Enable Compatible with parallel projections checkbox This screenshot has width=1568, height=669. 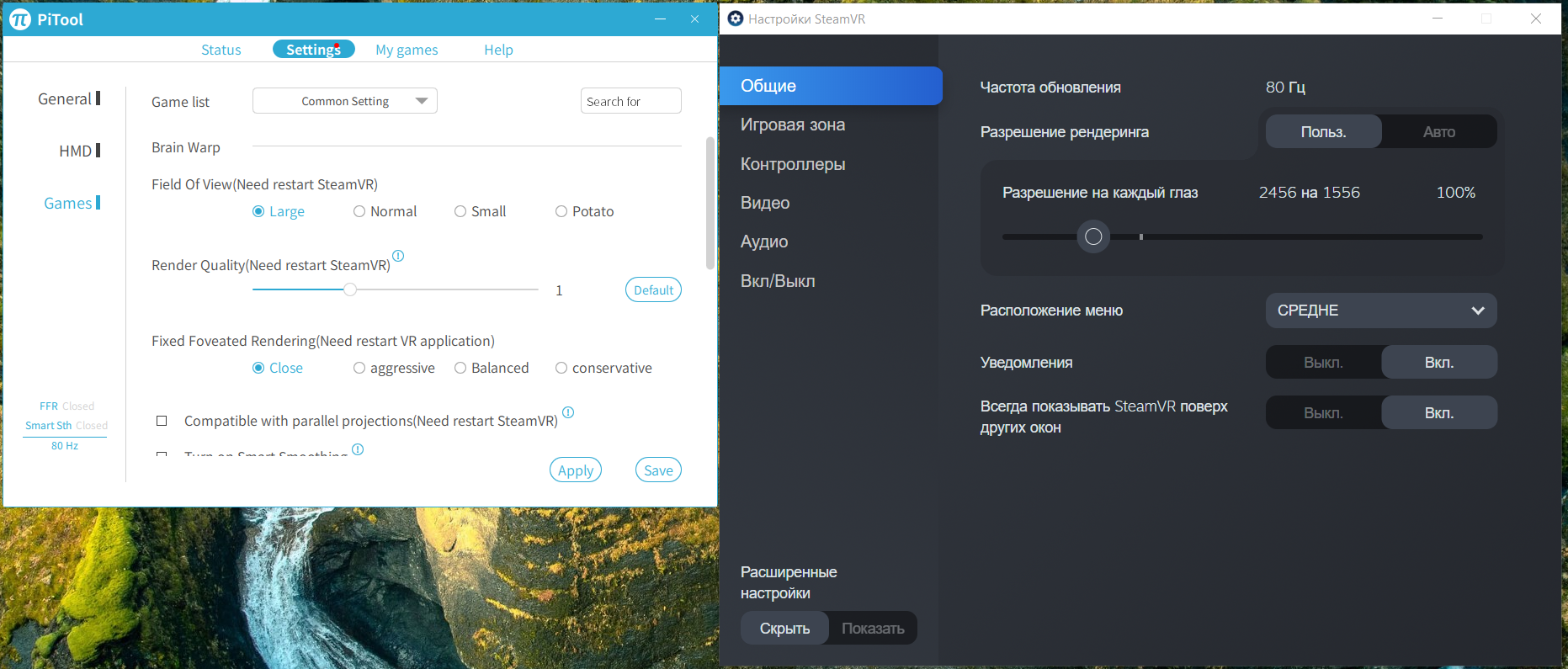pyautogui.click(x=162, y=421)
